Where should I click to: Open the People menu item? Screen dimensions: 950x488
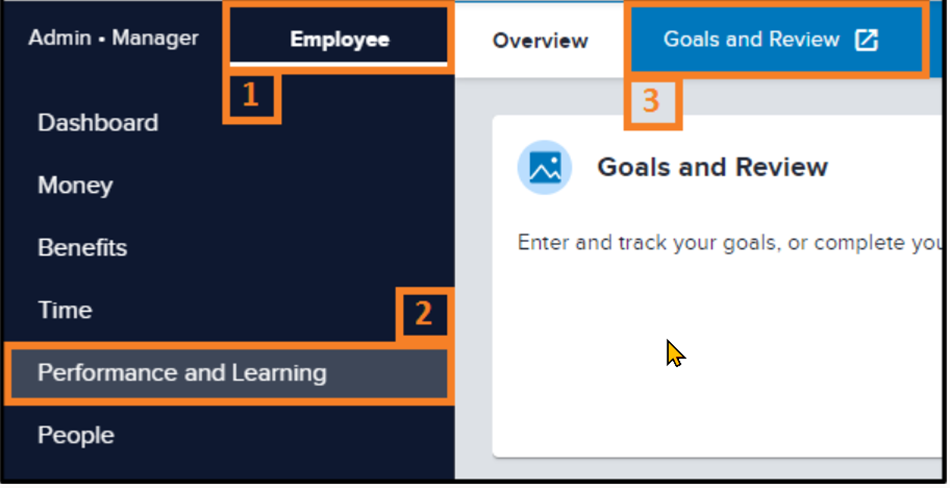pos(76,435)
